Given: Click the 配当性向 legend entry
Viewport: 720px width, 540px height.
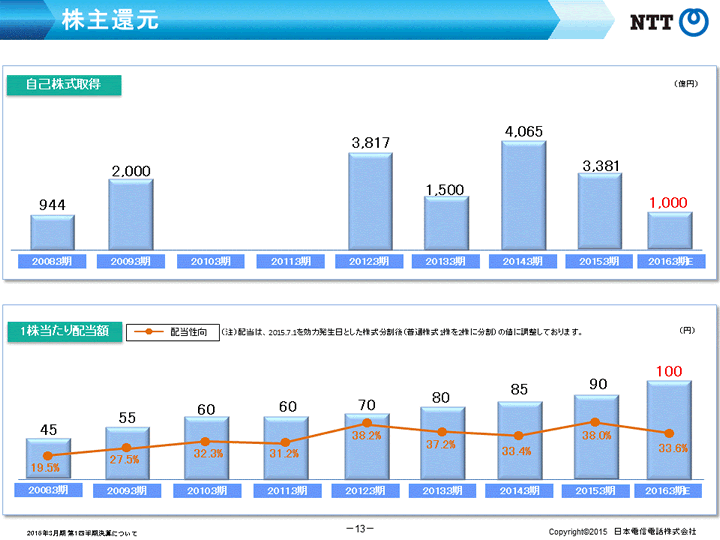Looking at the screenshot, I should (173, 332).
